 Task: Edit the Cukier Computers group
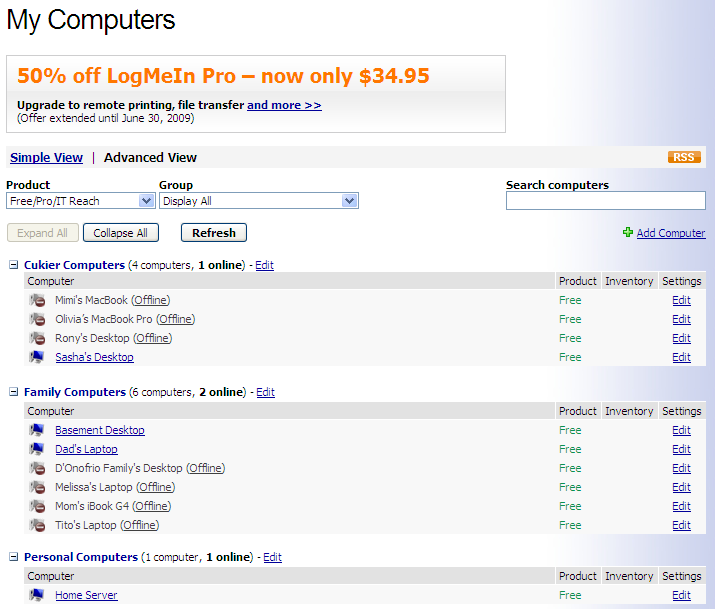264,265
